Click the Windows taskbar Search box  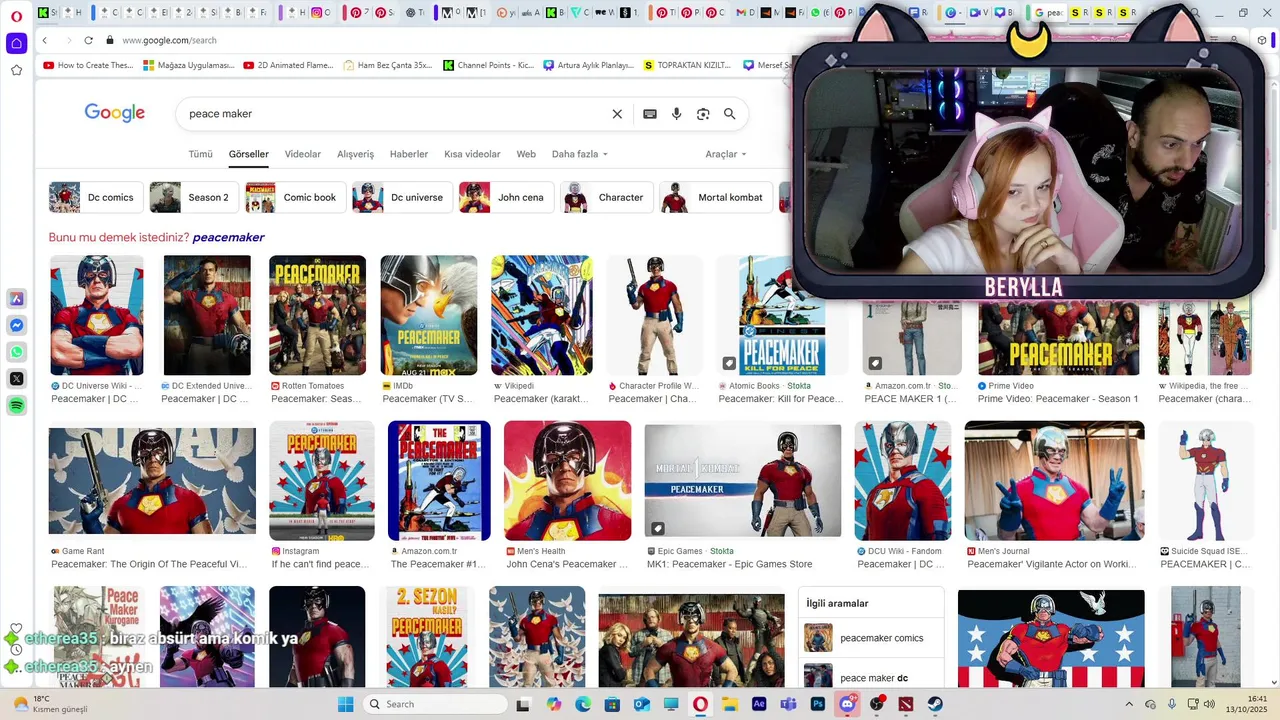[x=435, y=704]
